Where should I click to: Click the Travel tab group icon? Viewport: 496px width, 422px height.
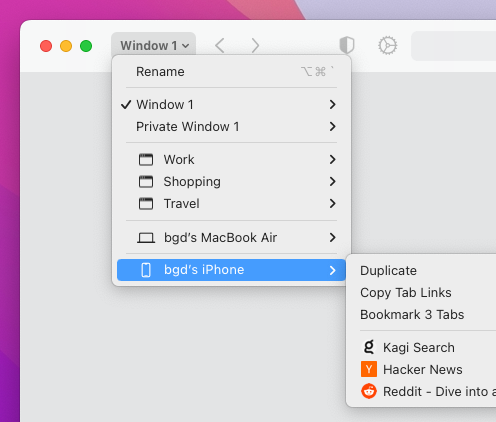click(146, 204)
